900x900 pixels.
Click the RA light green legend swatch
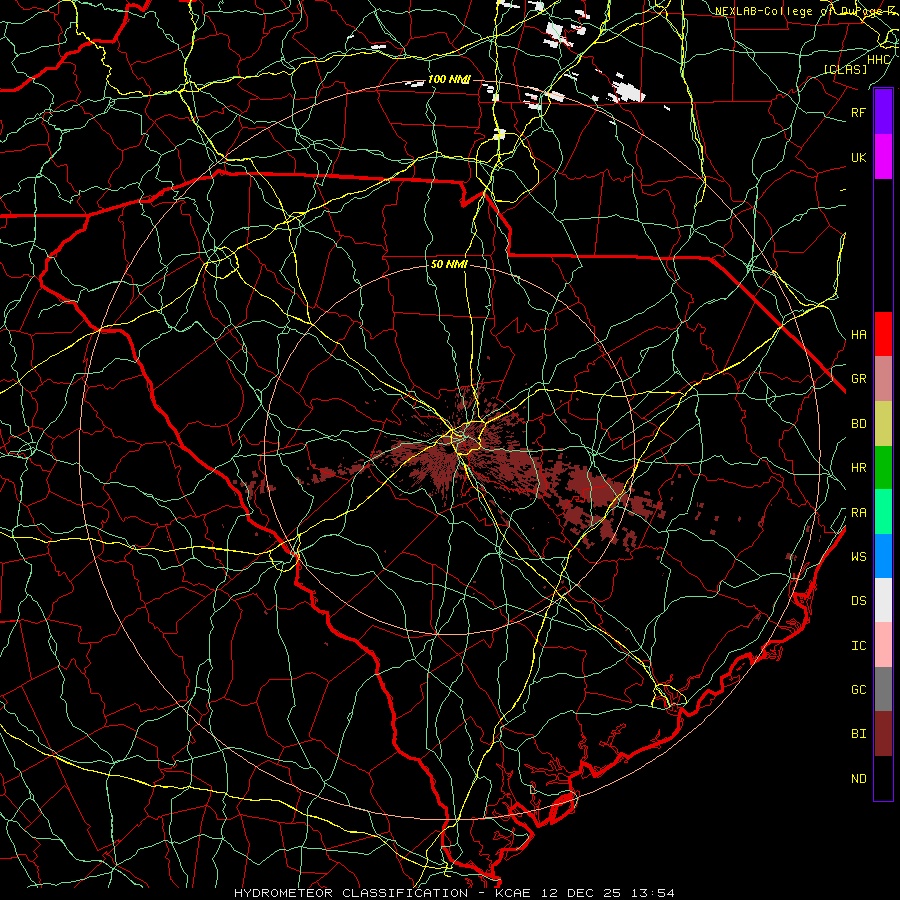coord(883,512)
